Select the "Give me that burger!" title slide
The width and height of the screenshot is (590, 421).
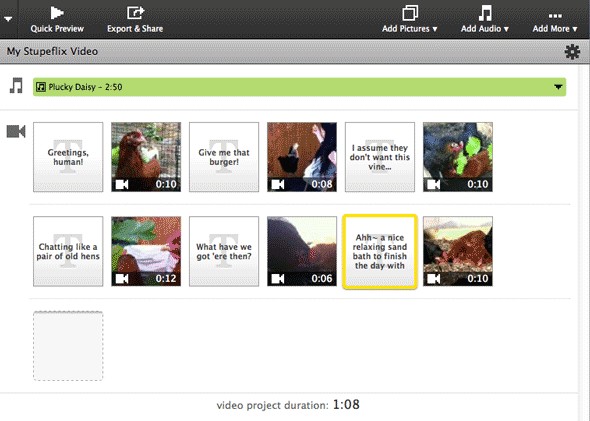point(224,157)
